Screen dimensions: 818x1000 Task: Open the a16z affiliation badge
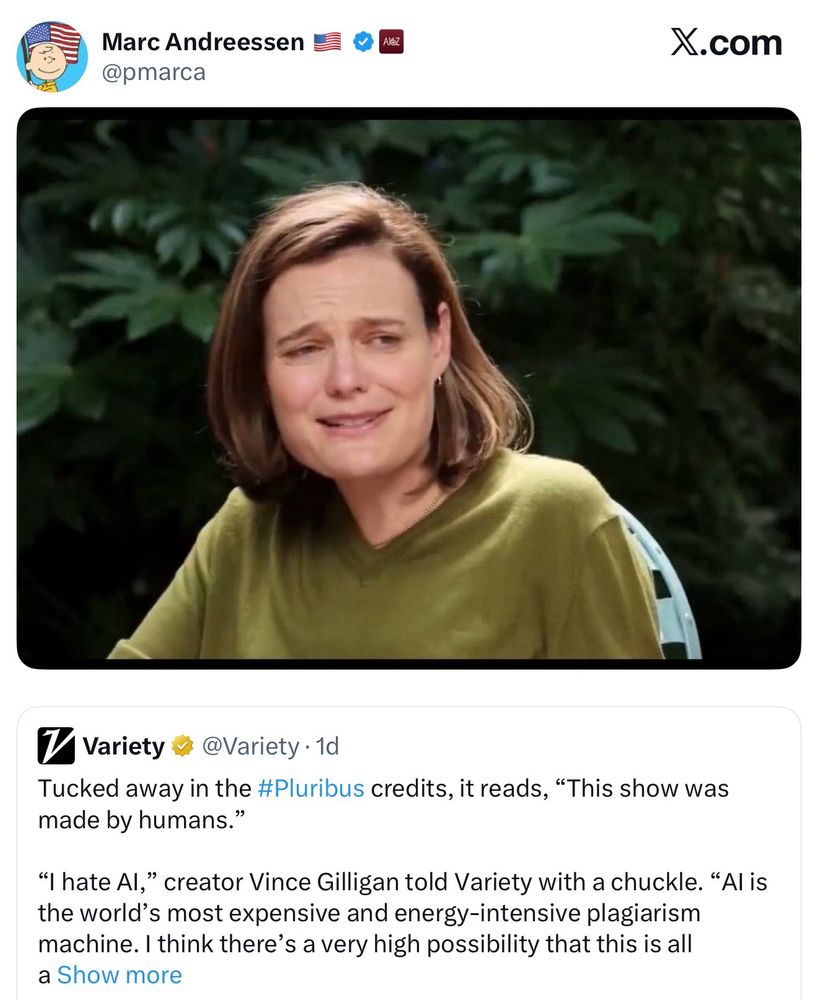[394, 42]
